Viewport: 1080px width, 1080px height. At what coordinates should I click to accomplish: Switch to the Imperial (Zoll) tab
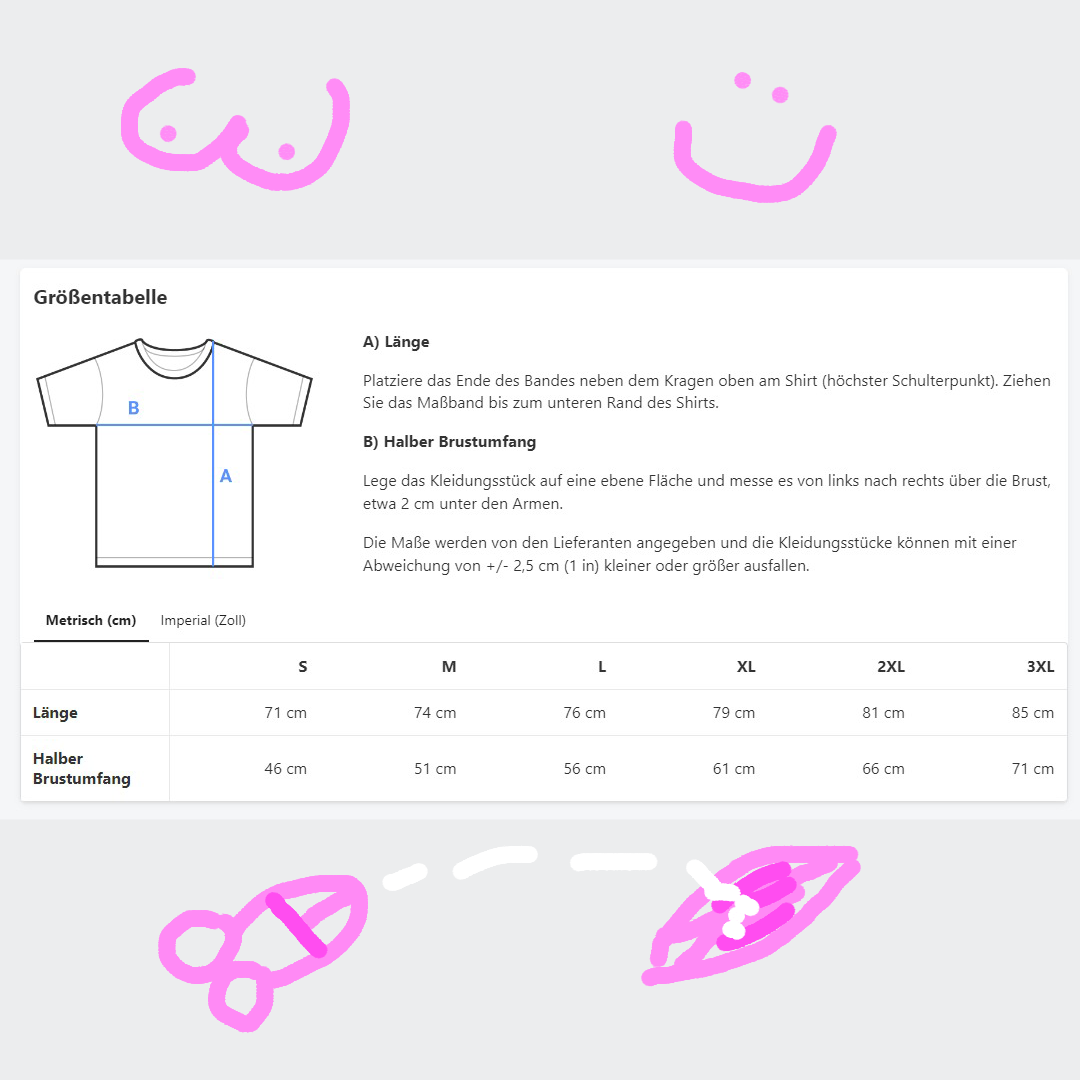point(203,620)
